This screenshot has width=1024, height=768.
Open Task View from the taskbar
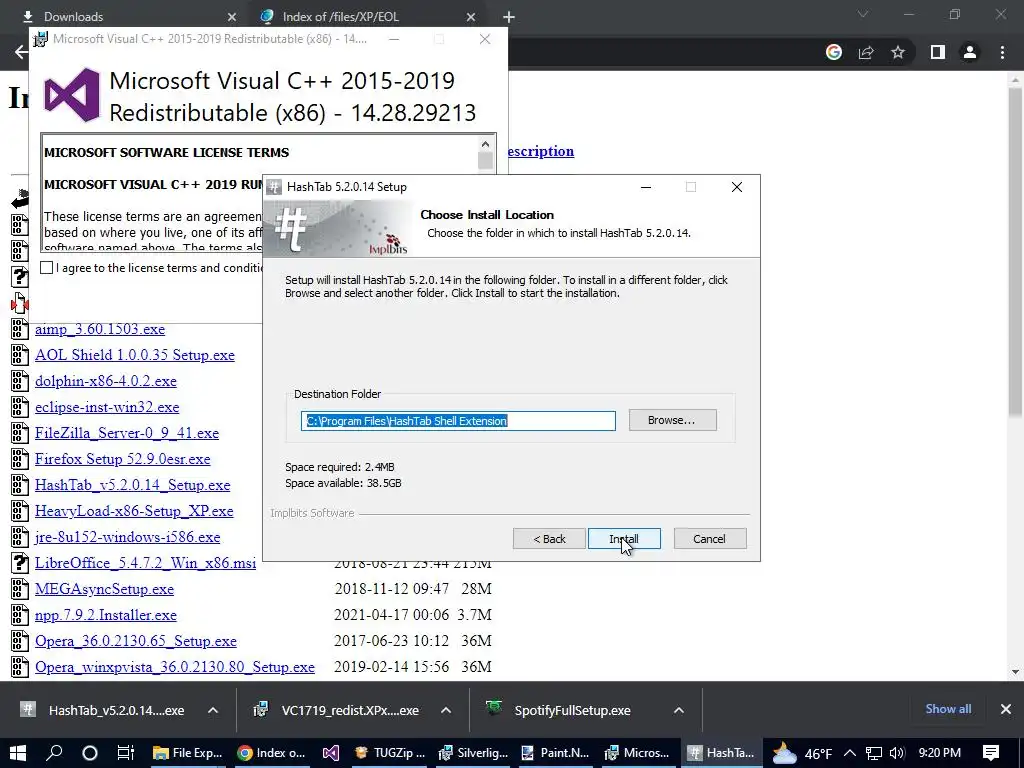(125, 753)
